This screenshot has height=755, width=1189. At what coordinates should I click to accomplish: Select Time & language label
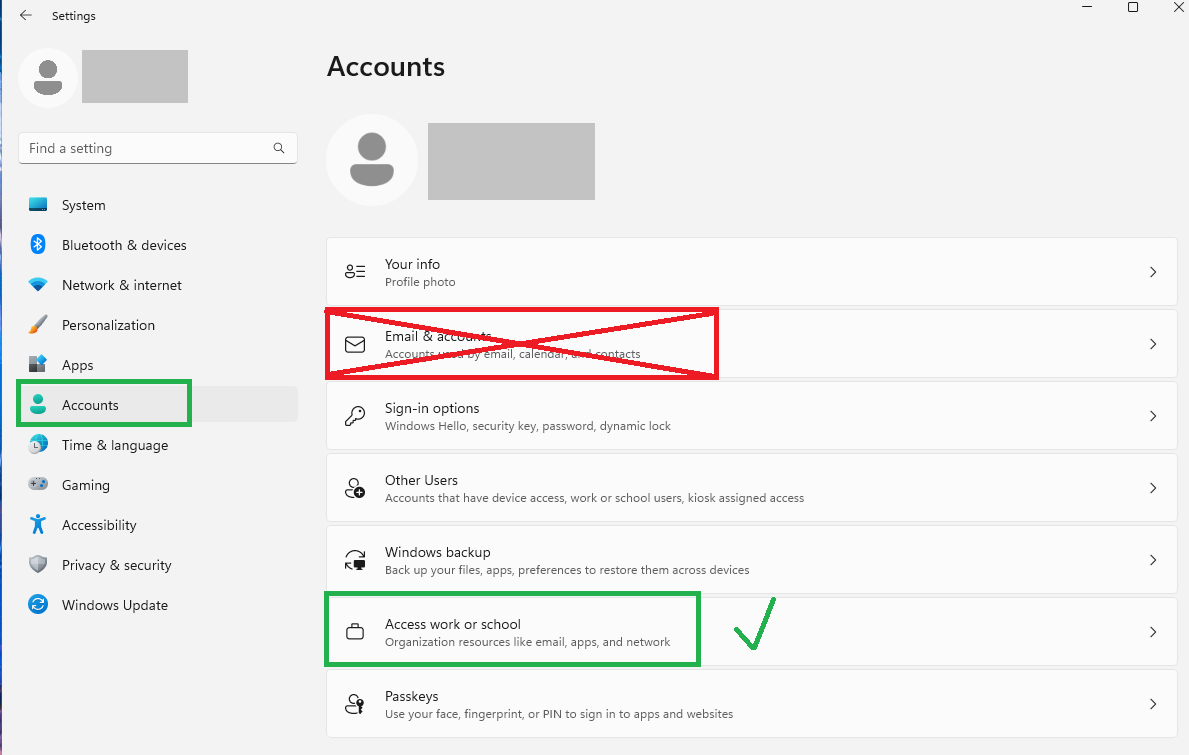pos(115,445)
